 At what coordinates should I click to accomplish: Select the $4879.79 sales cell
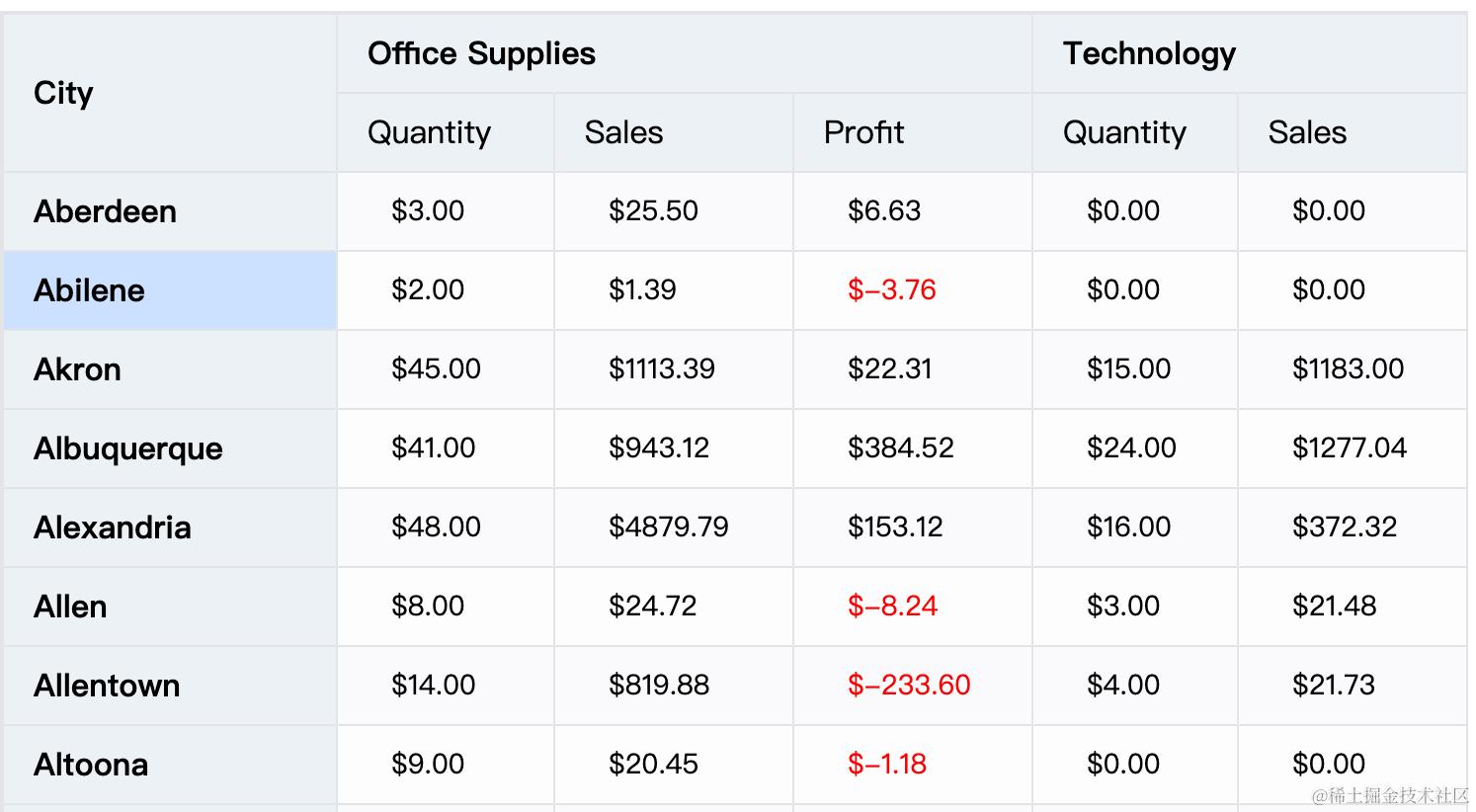669,527
